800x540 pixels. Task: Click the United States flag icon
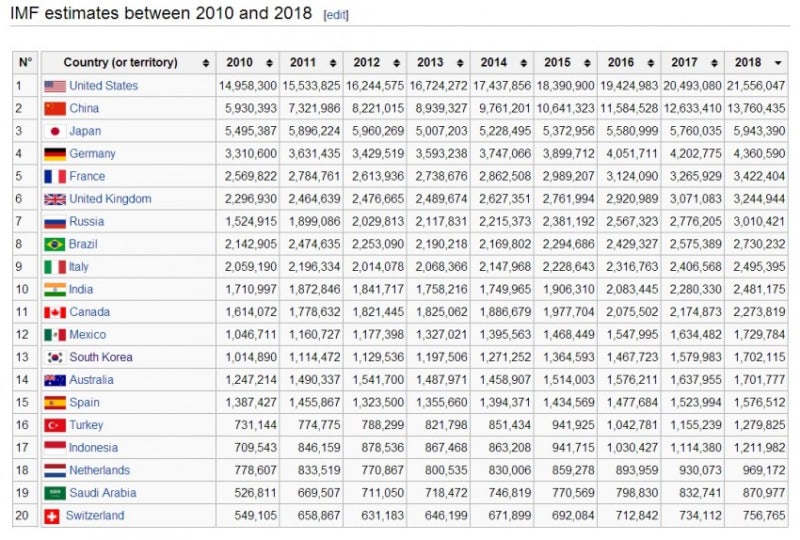pos(55,86)
